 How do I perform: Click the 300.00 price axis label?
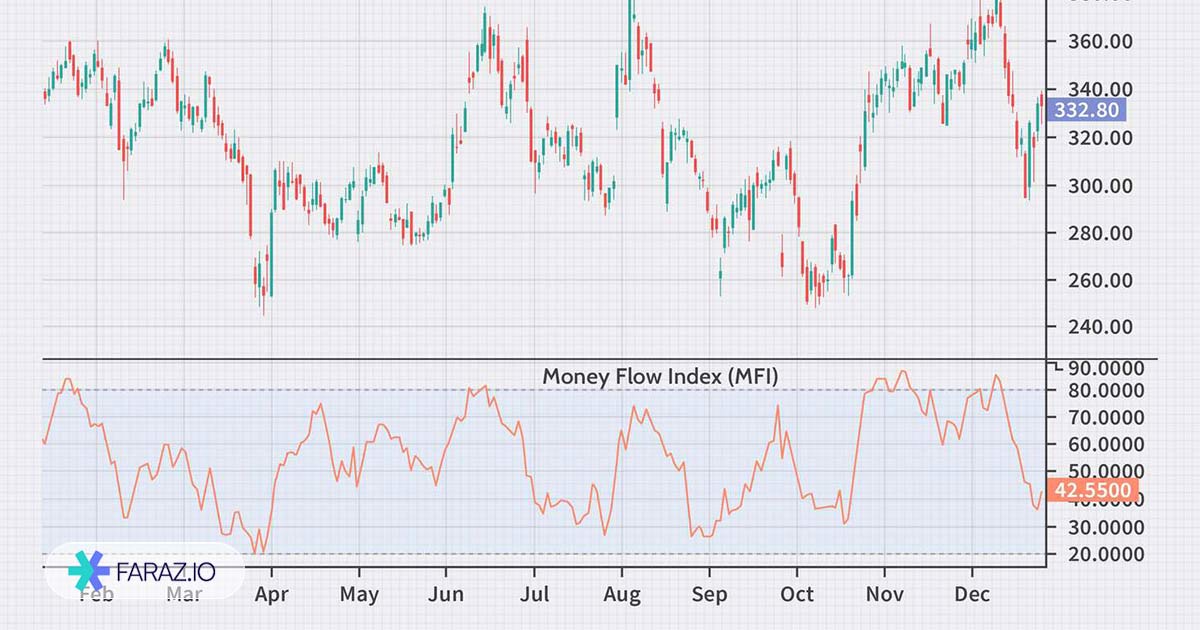pyautogui.click(x=1099, y=186)
